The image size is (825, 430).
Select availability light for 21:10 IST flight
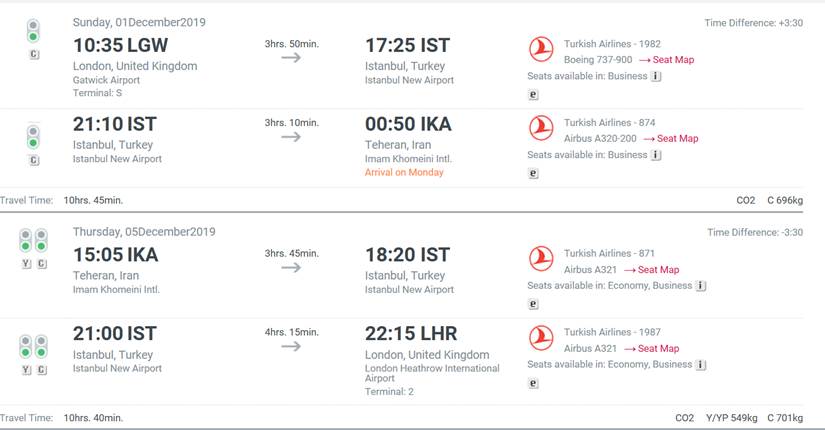click(33, 137)
